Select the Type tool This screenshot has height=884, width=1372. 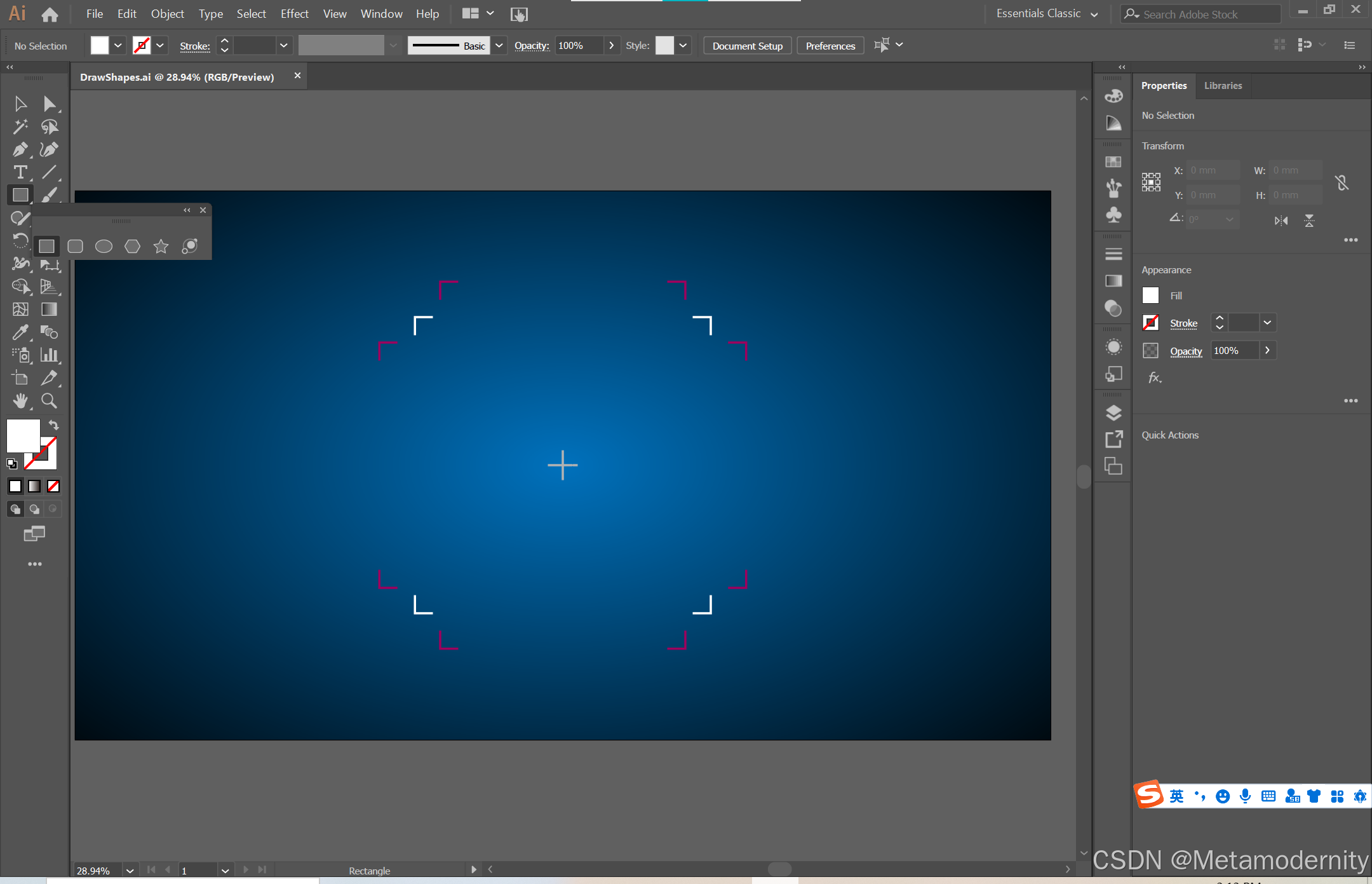tap(20, 172)
